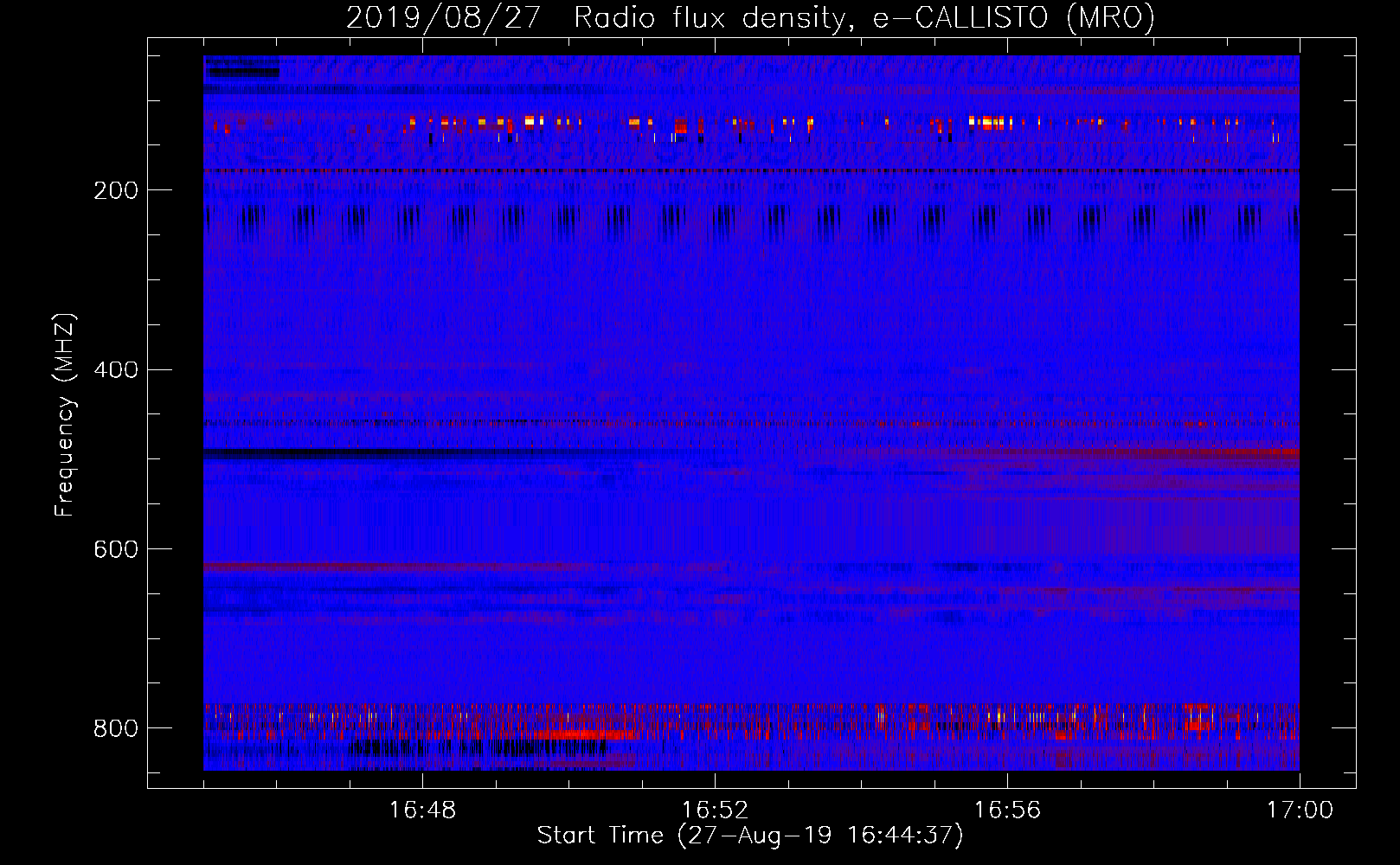
Task: Click the 17:00 time tick label
Action: point(1300,811)
